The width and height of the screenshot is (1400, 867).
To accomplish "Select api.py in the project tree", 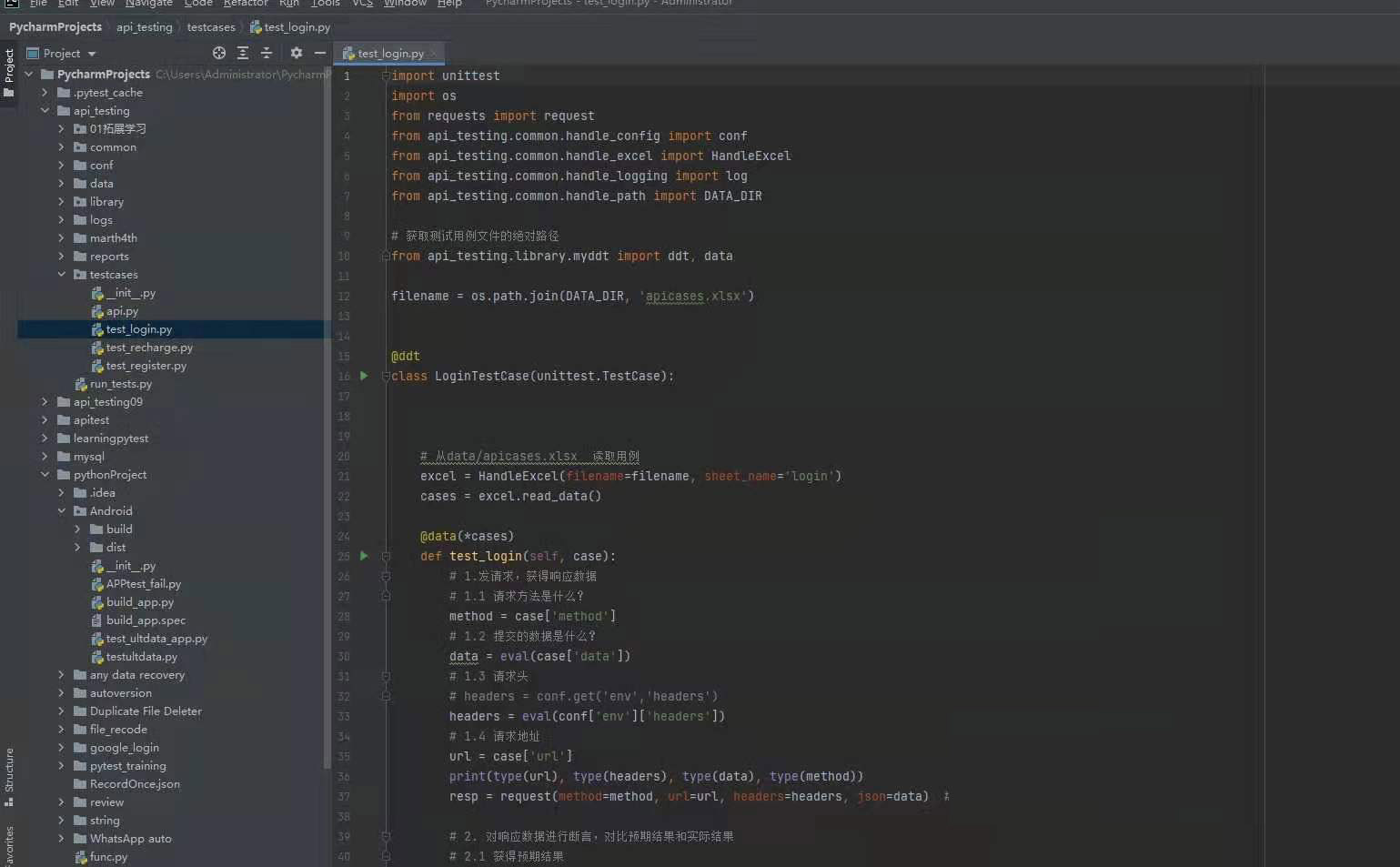I will click(122, 310).
